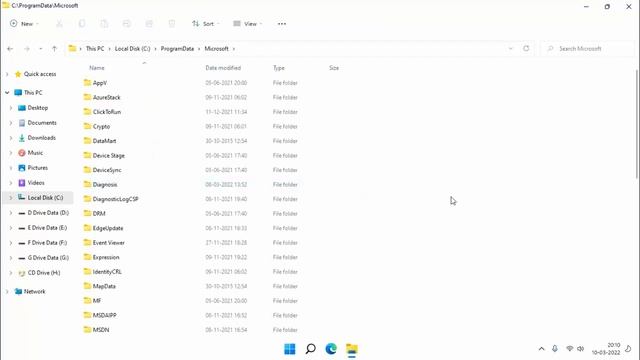The image size is (640, 360).
Task: Sort by the Type column header
Action: 279,68
